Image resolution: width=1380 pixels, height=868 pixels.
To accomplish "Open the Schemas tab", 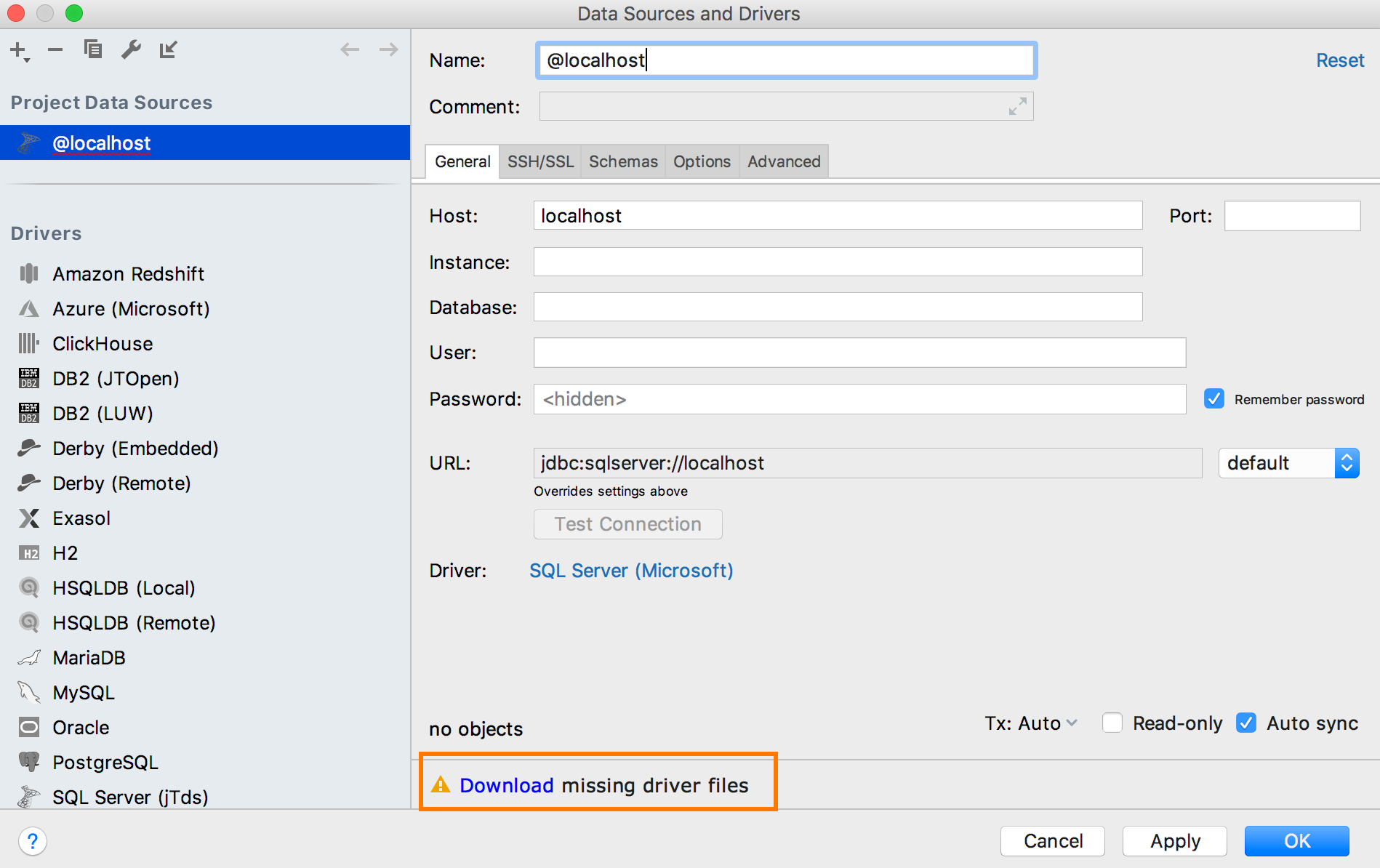I will (623, 161).
